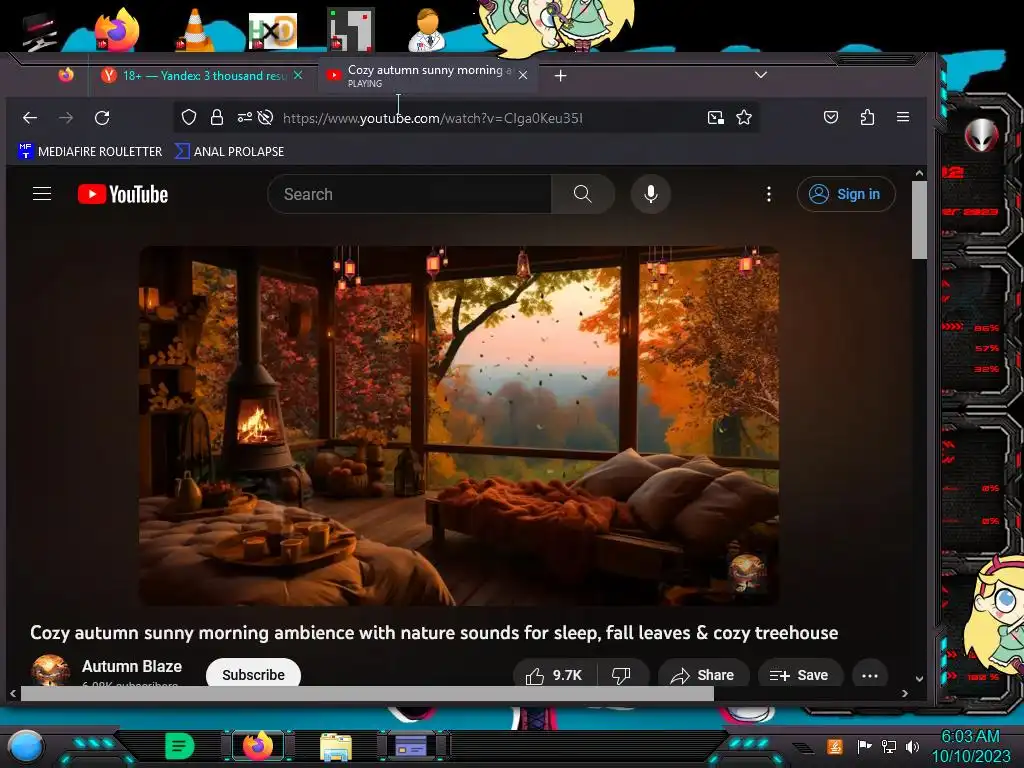Click horizontal scrollbar at page bottom
The width and height of the screenshot is (1024, 768).
pyautogui.click(x=367, y=694)
